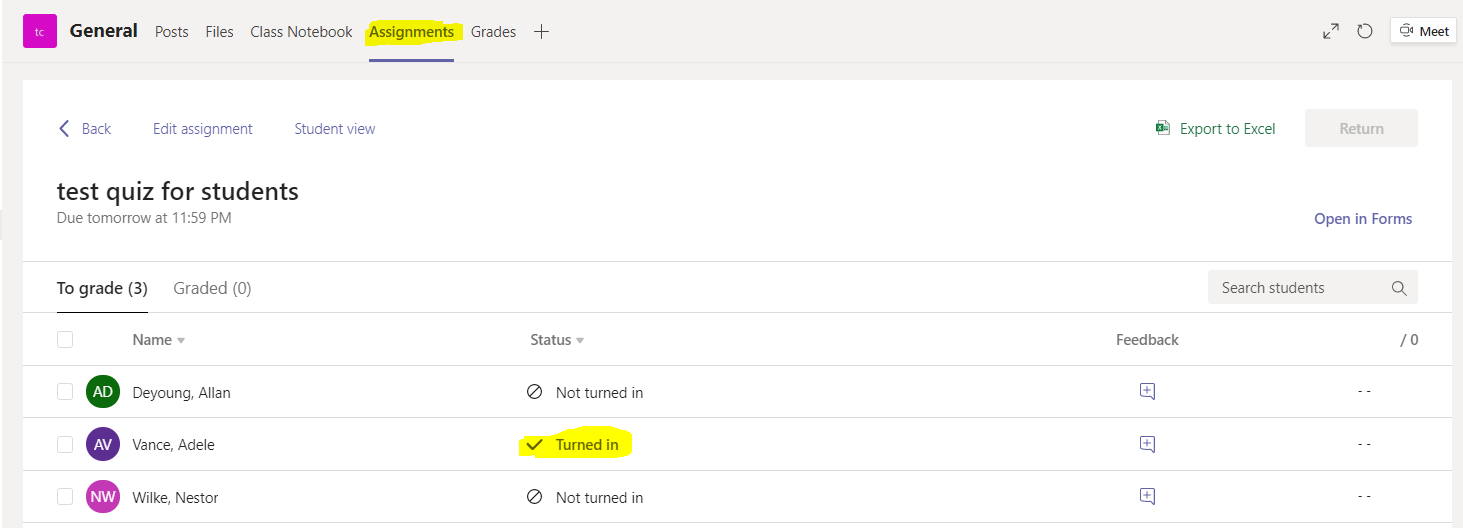
Task: Go to the Grades tab
Action: 493,32
